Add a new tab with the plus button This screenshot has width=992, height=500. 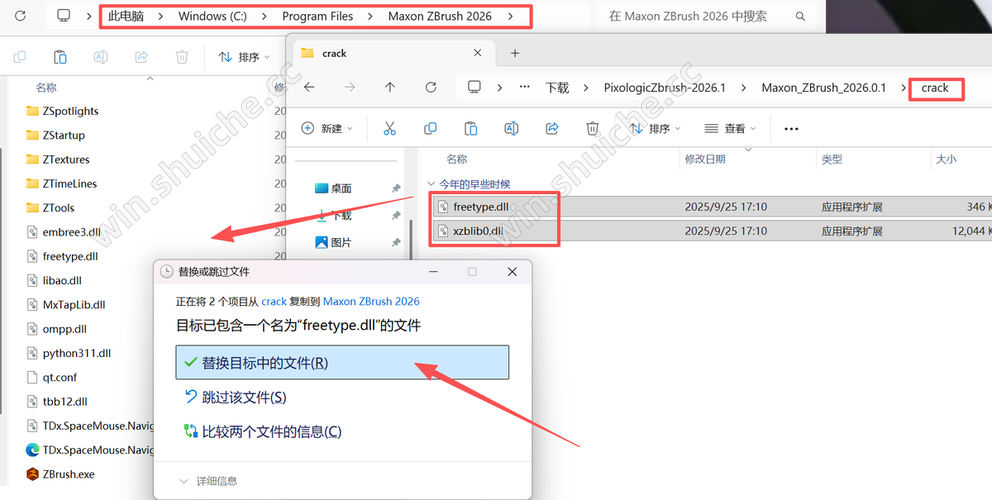pos(515,53)
